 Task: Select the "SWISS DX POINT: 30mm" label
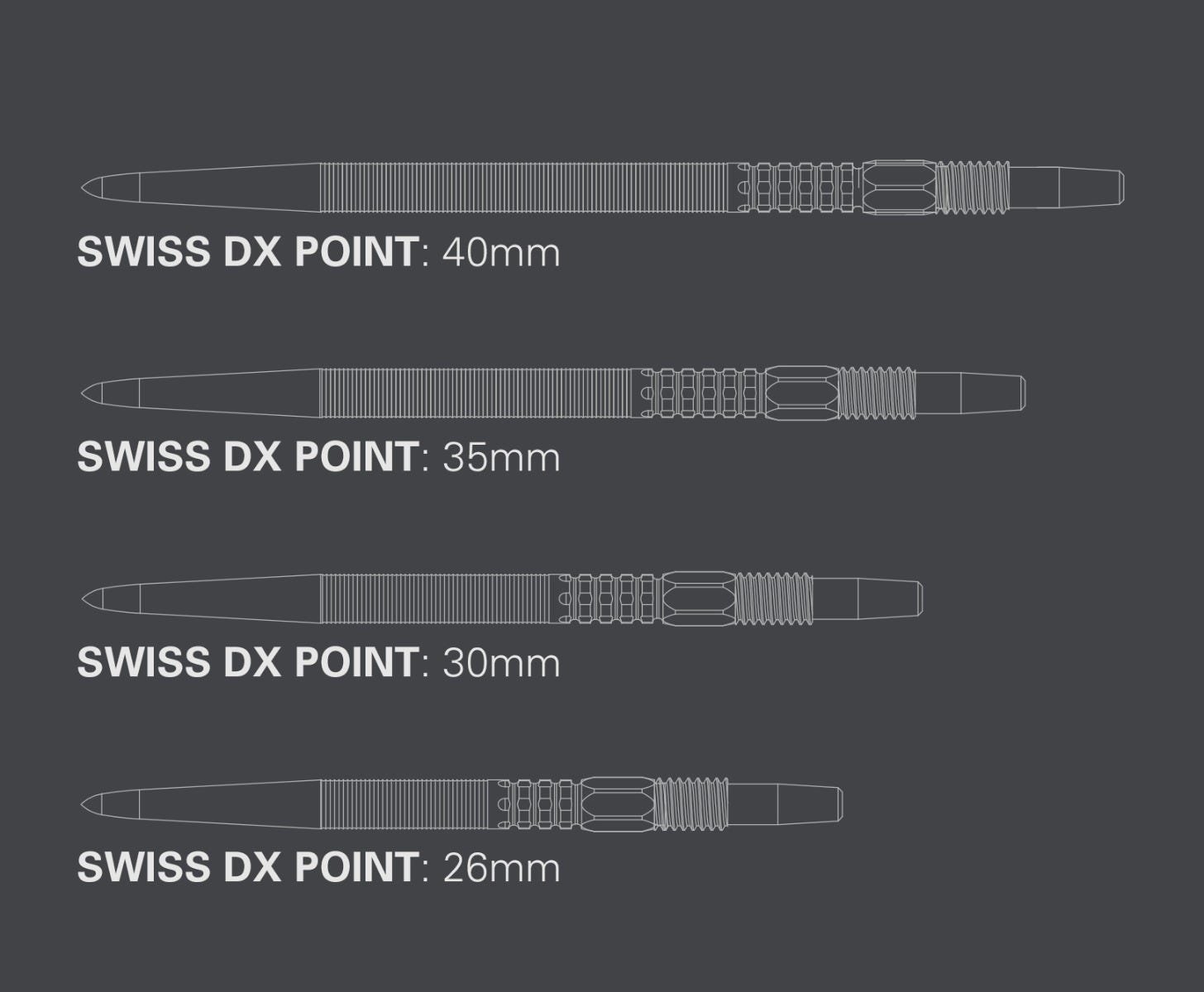(x=318, y=661)
